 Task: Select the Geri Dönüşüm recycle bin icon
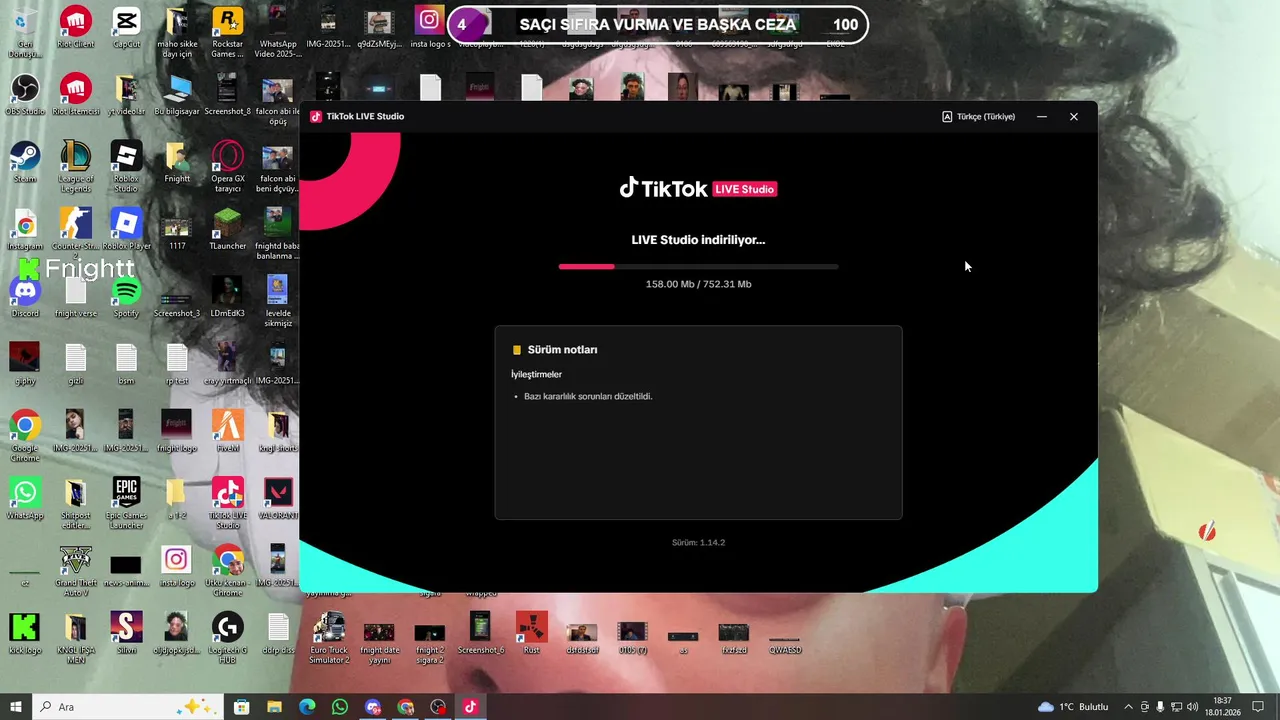click(x=25, y=32)
